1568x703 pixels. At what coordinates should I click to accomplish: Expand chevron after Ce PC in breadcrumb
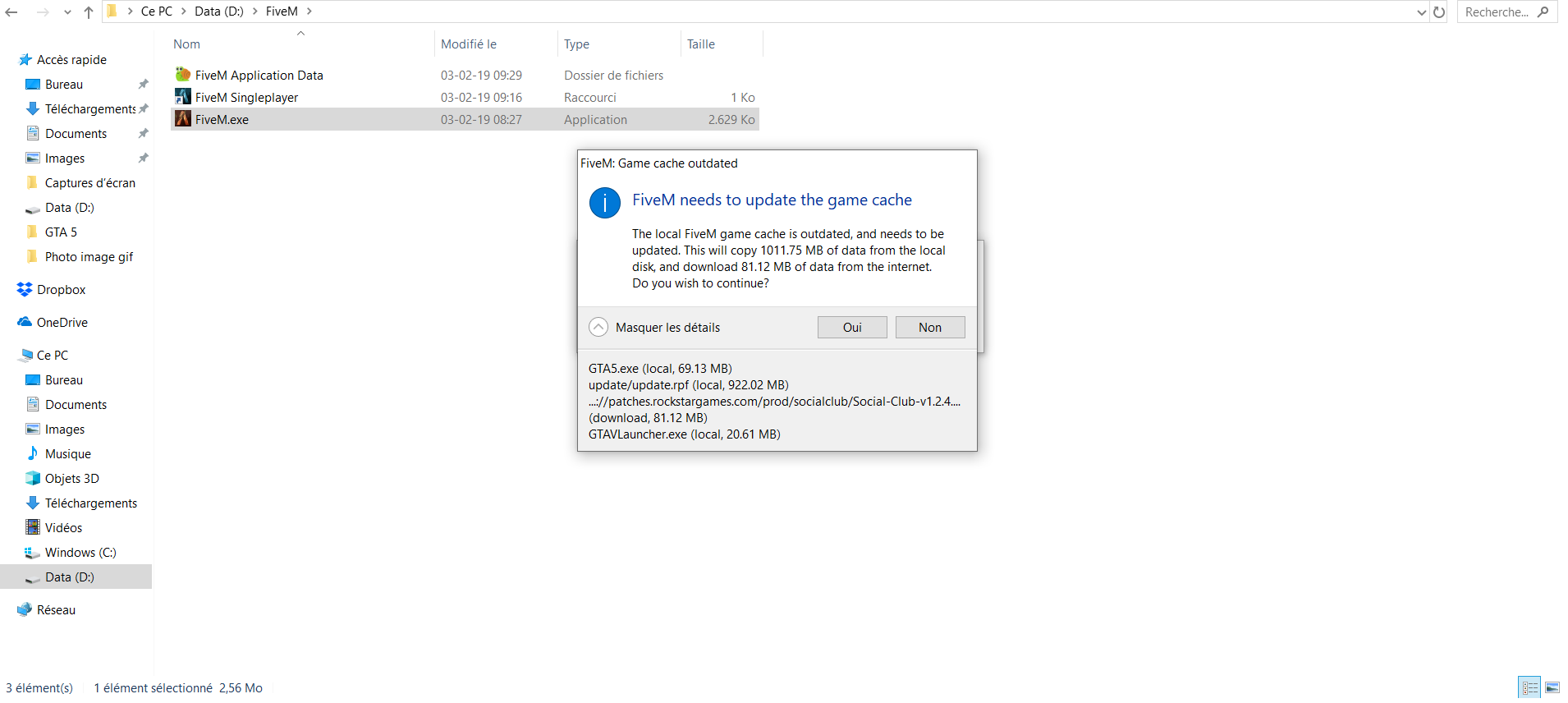click(x=184, y=11)
